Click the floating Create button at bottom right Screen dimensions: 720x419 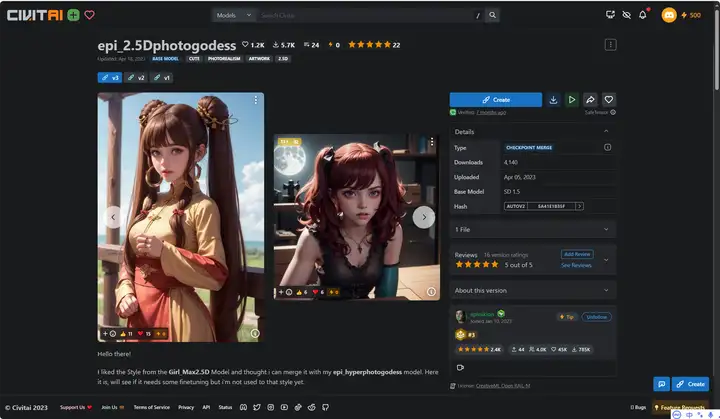point(691,384)
